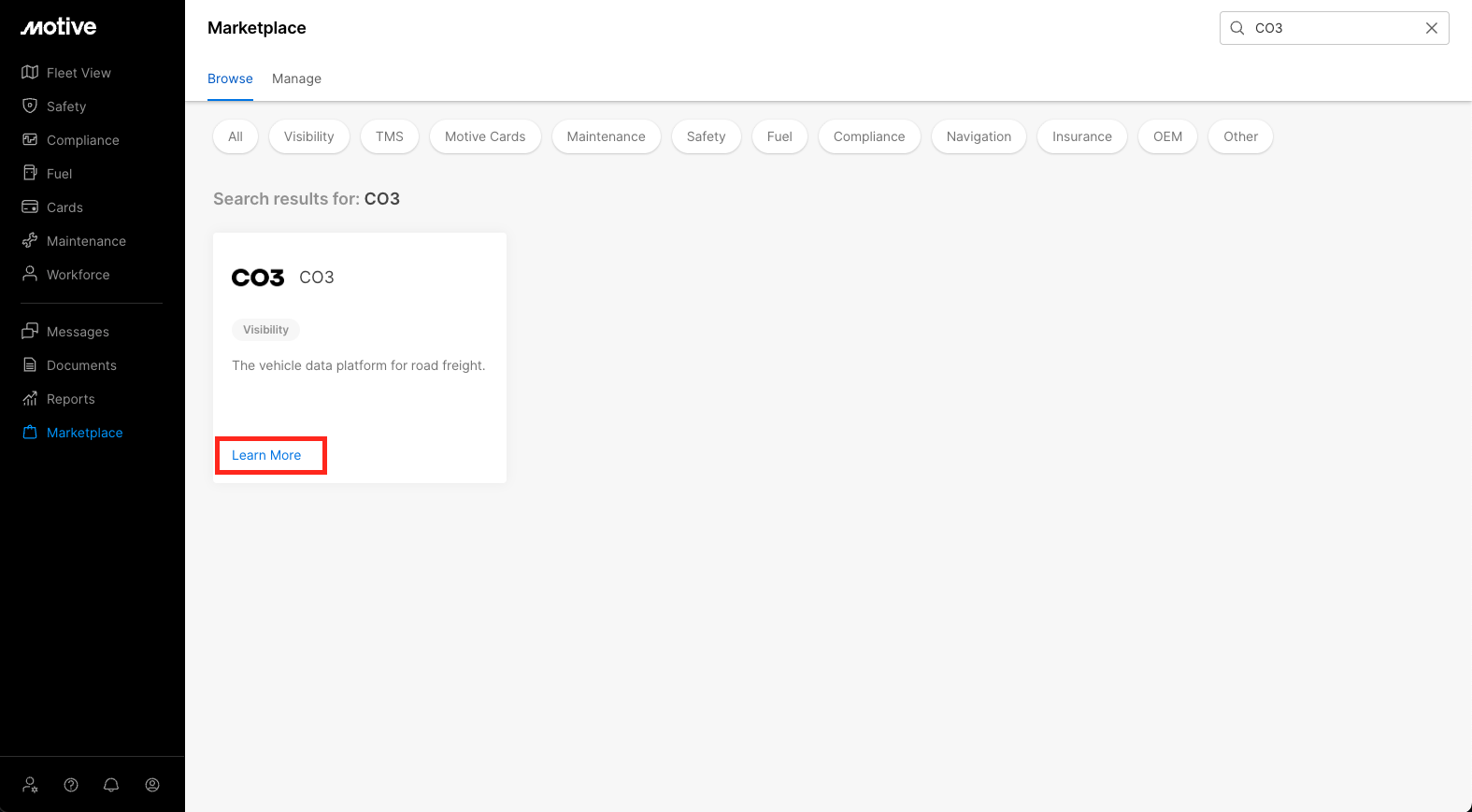Show notifications via the bell icon
The width and height of the screenshot is (1472, 812).
[x=111, y=785]
